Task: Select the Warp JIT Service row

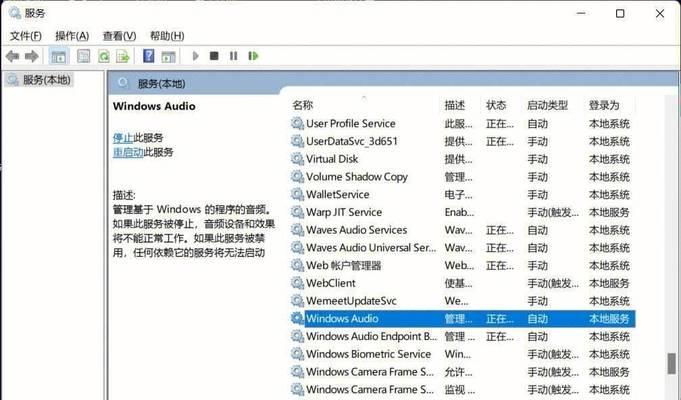Action: coord(463,212)
